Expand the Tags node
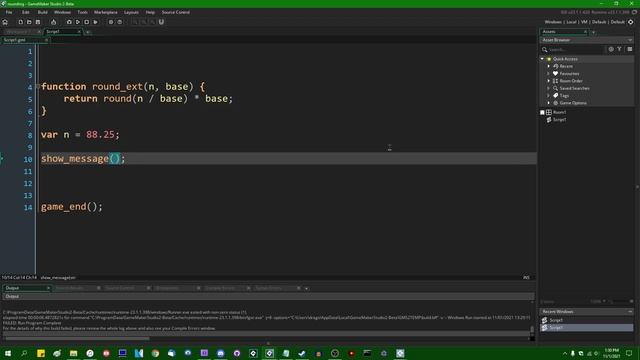The height and width of the screenshot is (360, 640). coord(549,96)
